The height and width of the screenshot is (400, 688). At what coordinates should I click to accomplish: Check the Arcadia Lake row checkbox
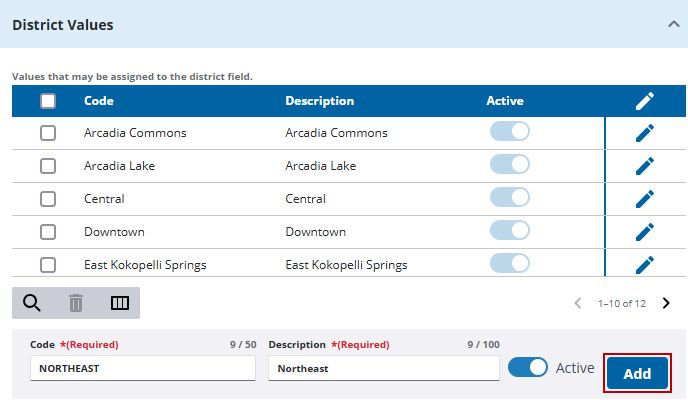point(48,166)
